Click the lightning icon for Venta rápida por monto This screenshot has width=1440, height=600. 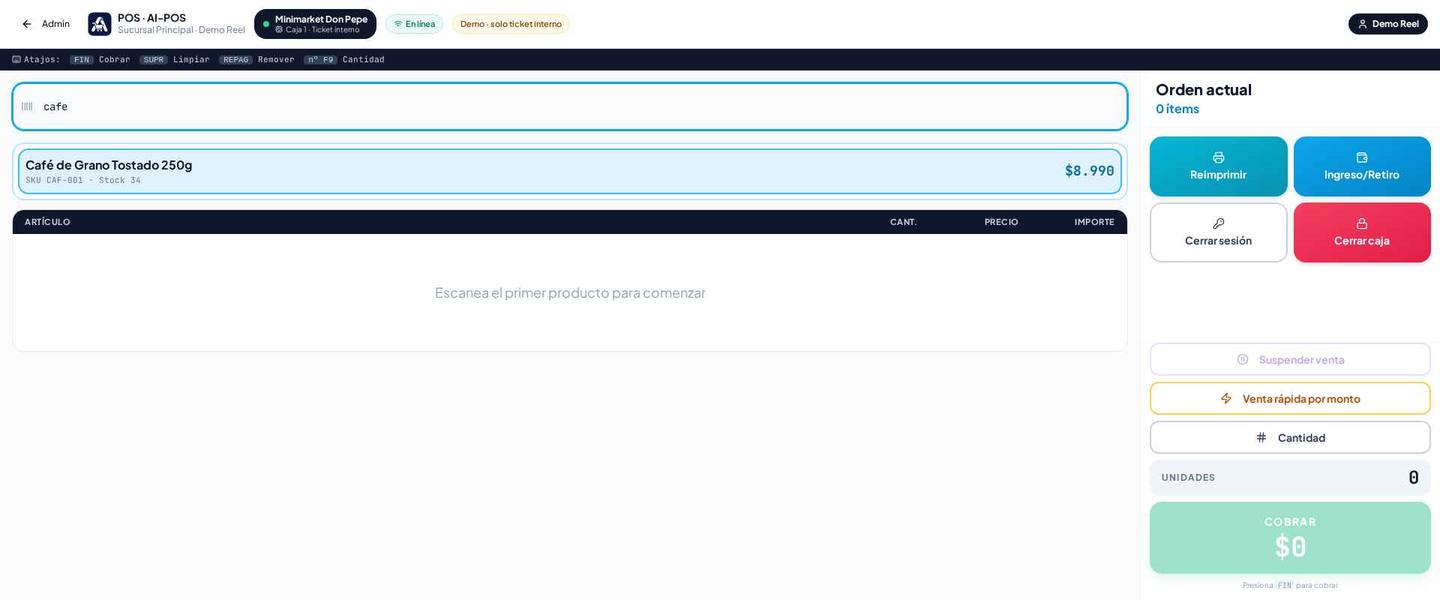[1226, 398]
